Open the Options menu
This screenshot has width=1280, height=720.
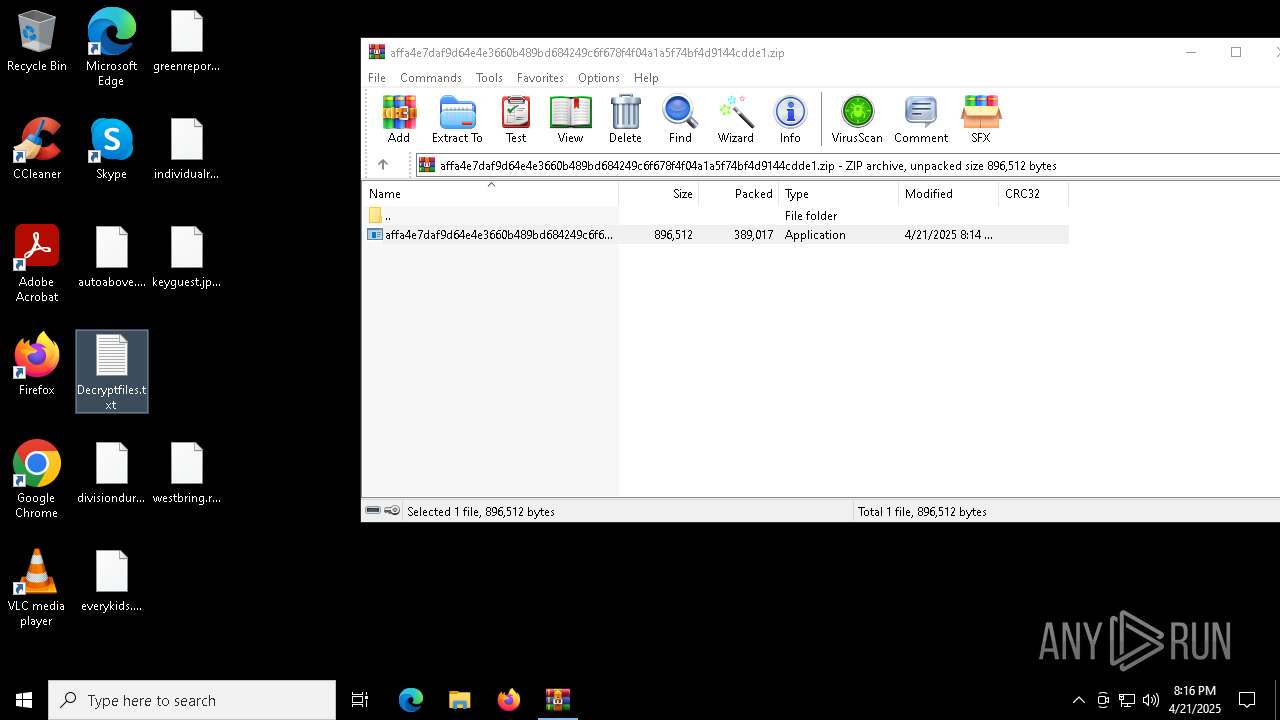pyautogui.click(x=599, y=78)
